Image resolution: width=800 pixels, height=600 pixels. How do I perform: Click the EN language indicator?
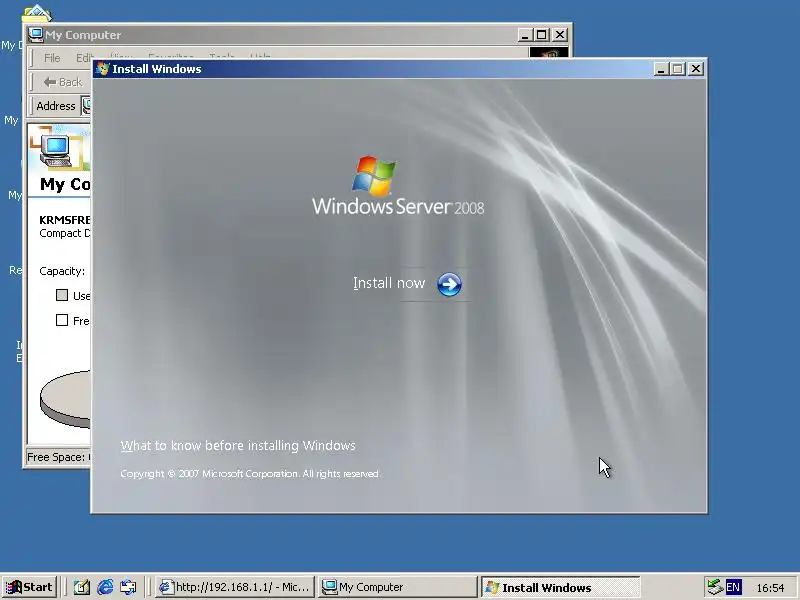pyautogui.click(x=733, y=587)
